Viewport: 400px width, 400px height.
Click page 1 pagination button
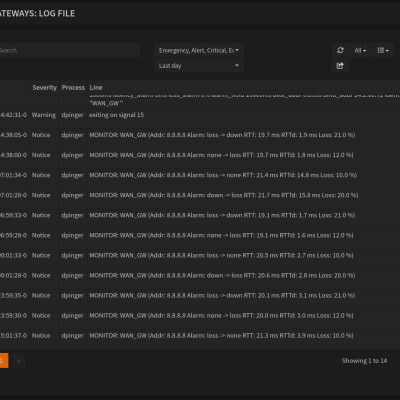coord(3,361)
